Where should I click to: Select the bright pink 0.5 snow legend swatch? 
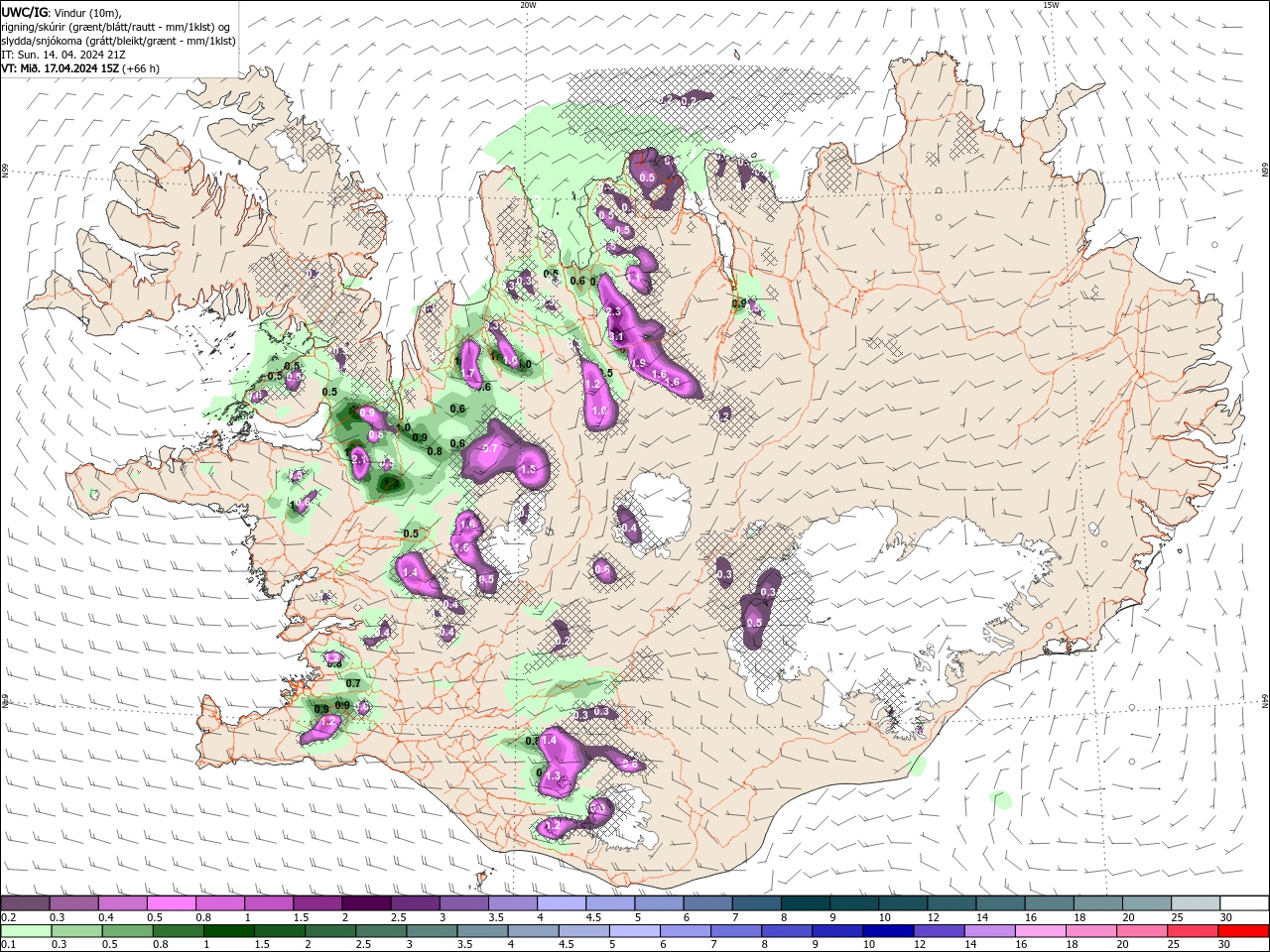tap(172, 903)
